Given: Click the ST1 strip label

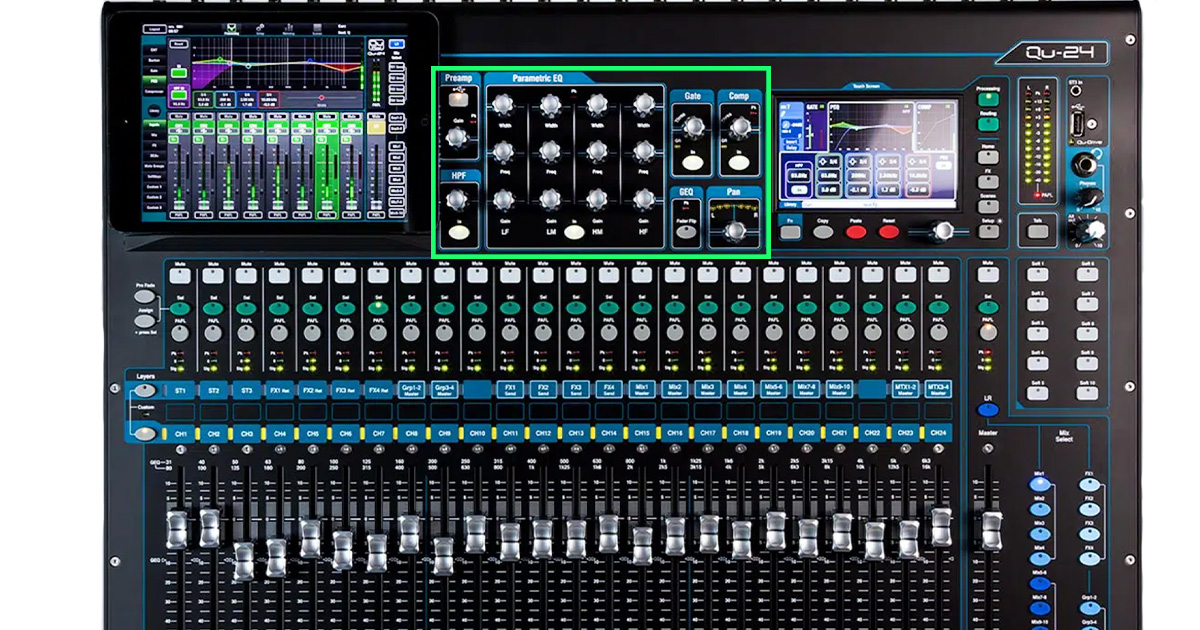Looking at the screenshot, I should [x=181, y=389].
